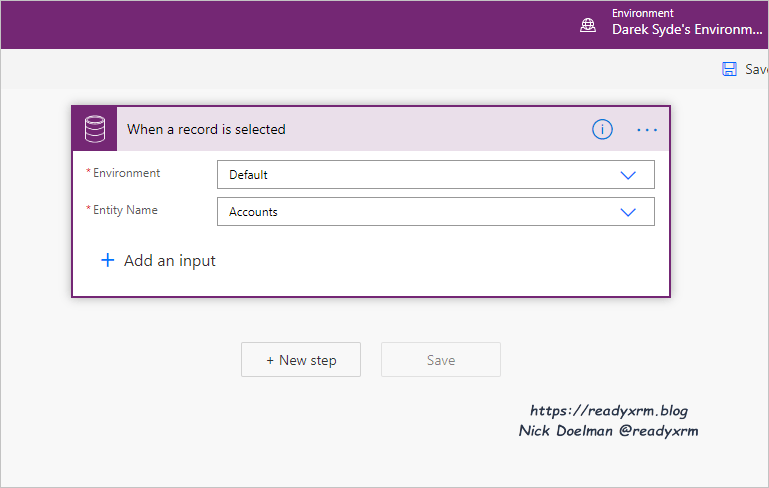Click the https://readyxrm.blog watermark text
769x488 pixels.
tap(608, 411)
